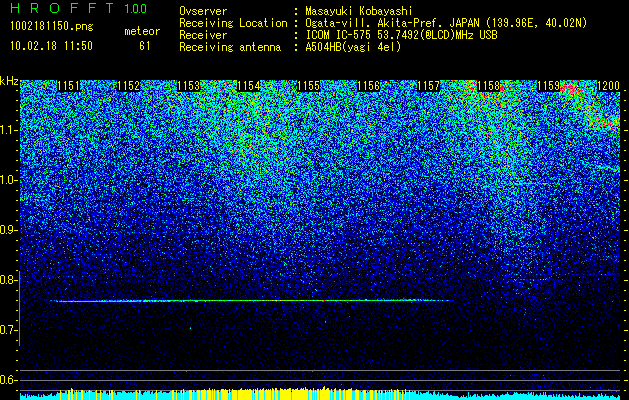The height and width of the screenshot is (400, 629).
Task: Click the filename 1002181150.png
Action: 52,26
